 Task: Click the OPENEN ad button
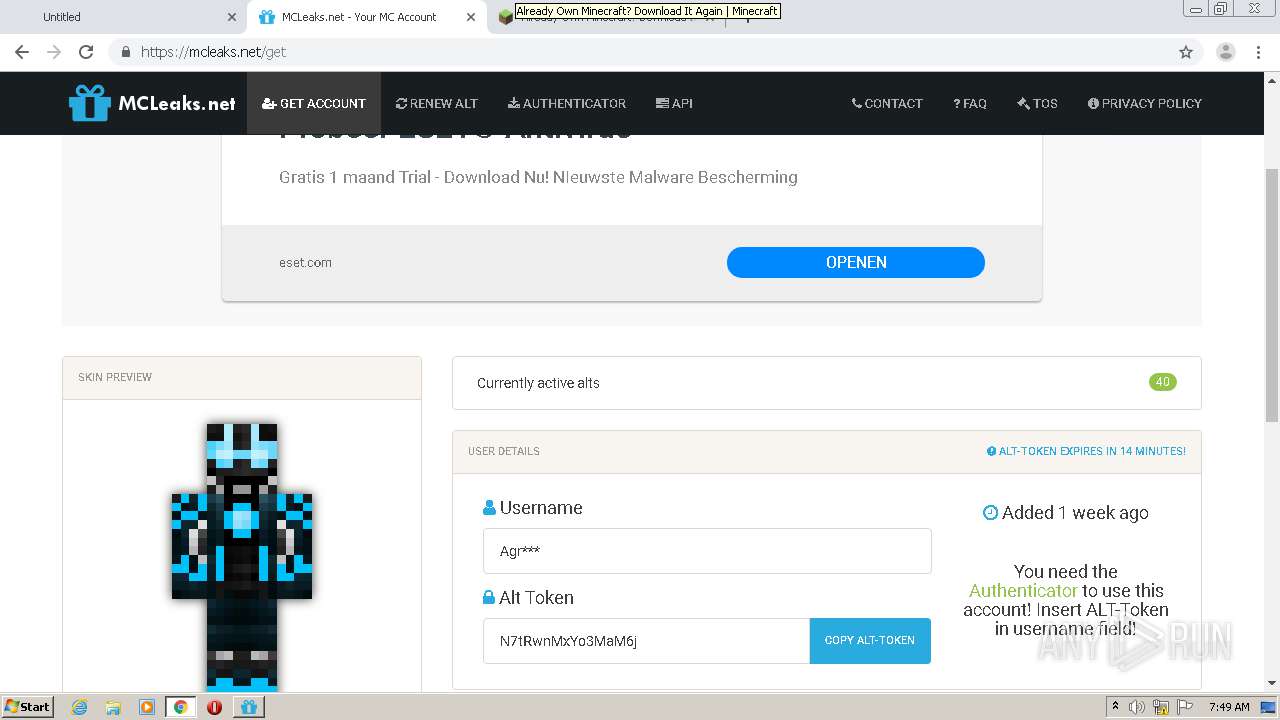coord(856,262)
